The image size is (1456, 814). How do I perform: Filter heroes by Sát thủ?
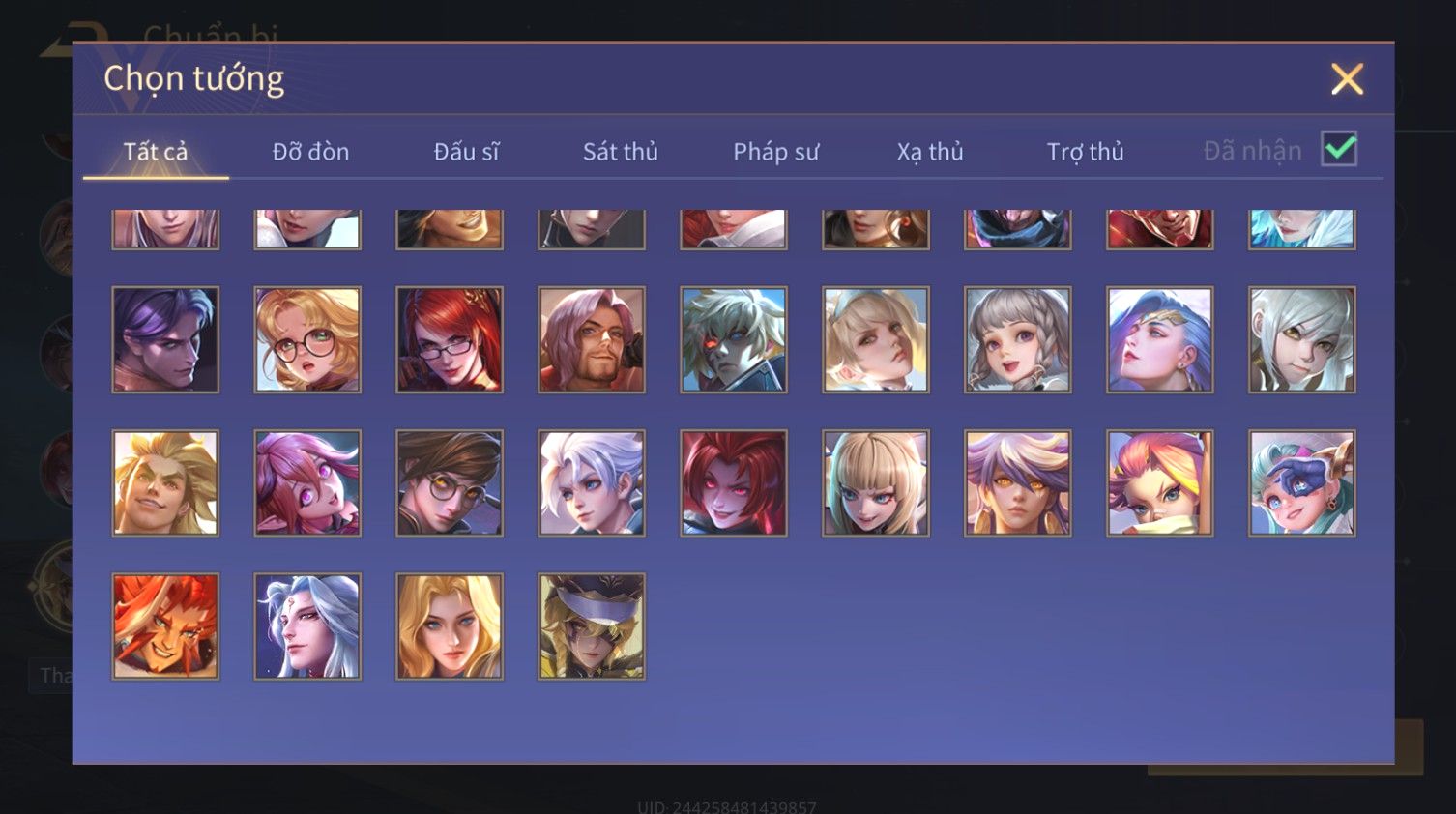[x=621, y=152]
